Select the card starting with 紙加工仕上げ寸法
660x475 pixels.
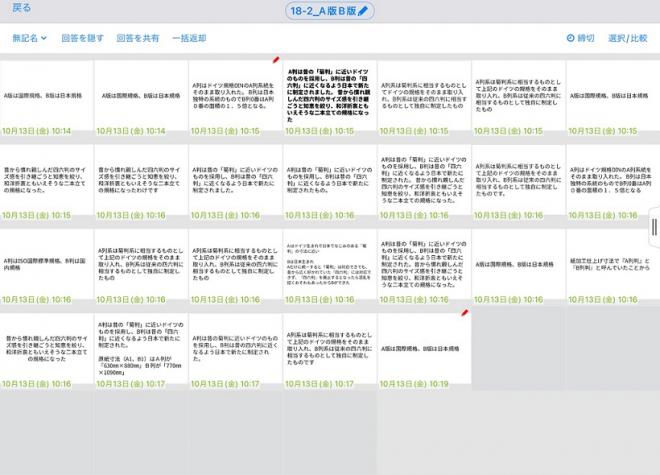point(610,264)
